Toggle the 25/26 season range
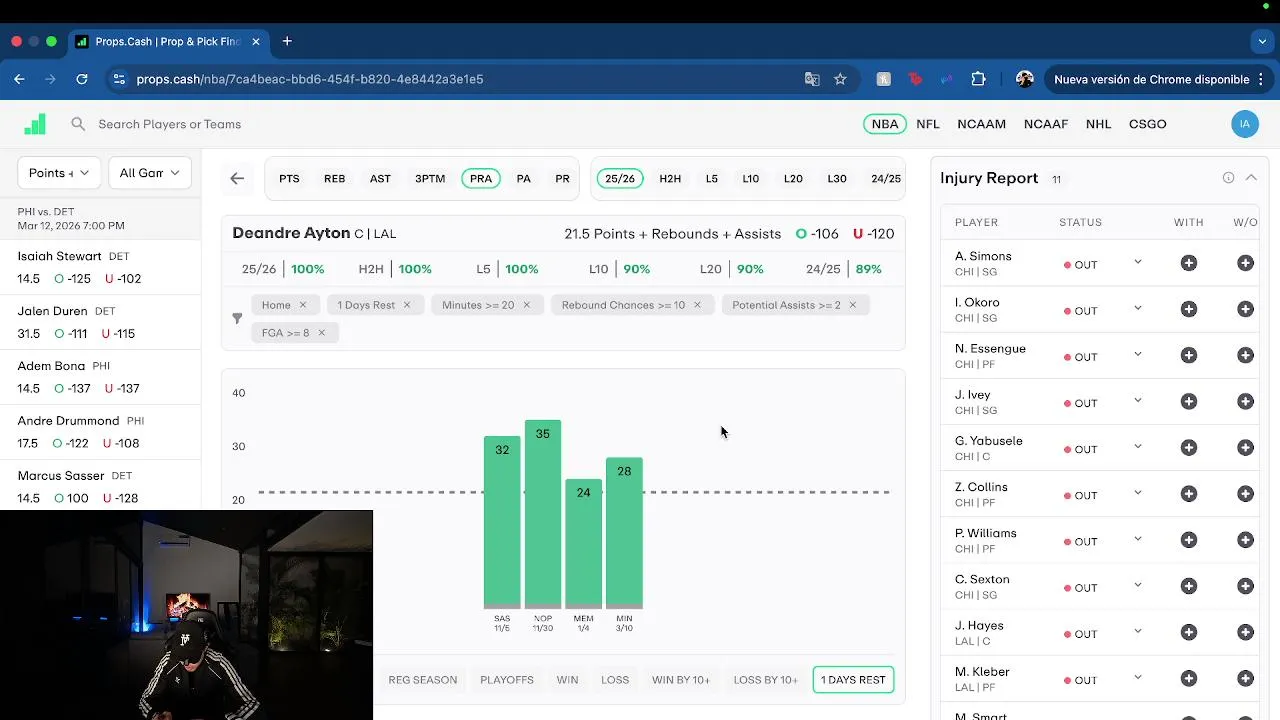This screenshot has width=1280, height=720. coord(620,179)
